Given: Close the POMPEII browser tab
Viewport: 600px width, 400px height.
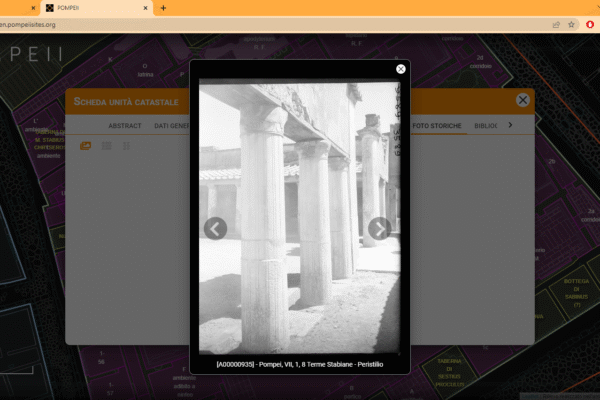Looking at the screenshot, I should 146,8.
